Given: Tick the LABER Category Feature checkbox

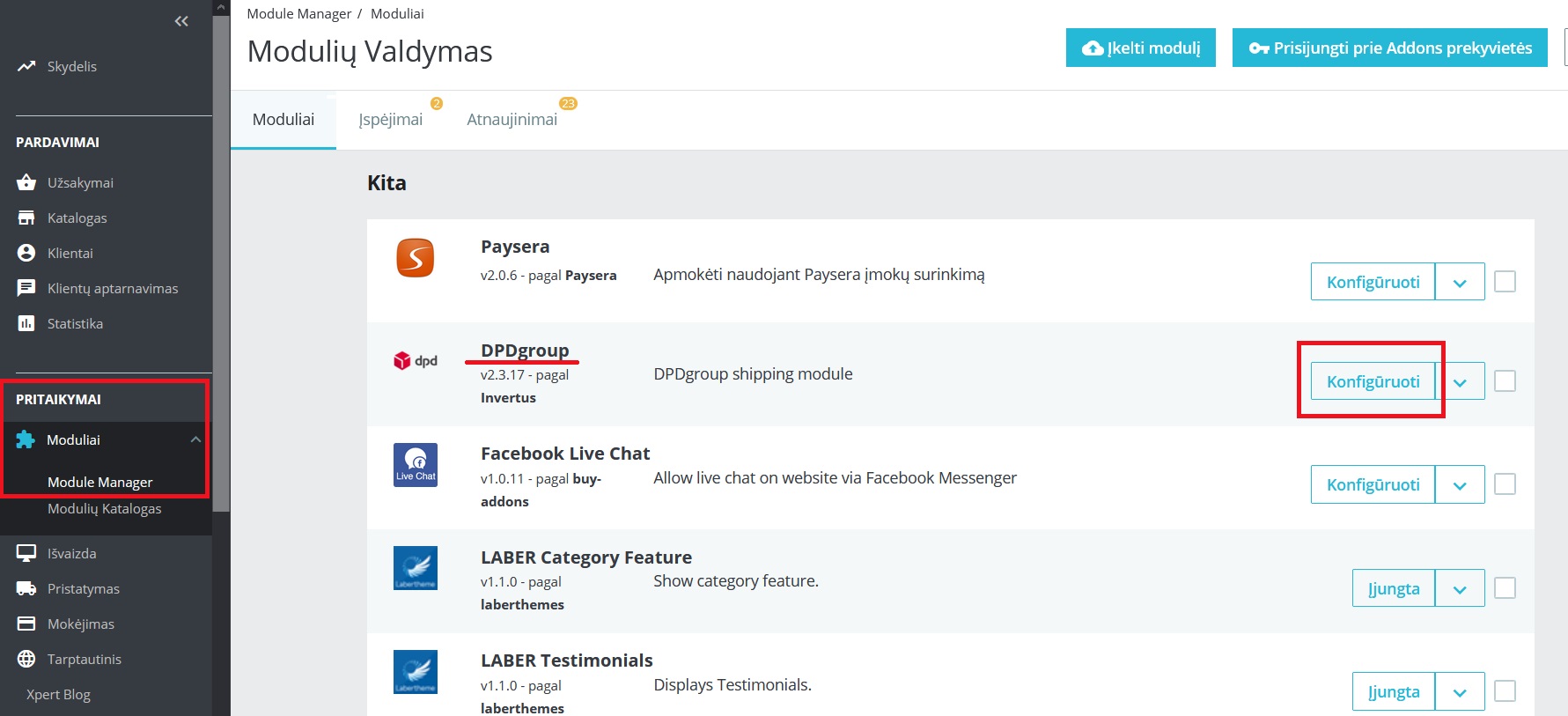Looking at the screenshot, I should click(x=1505, y=588).
